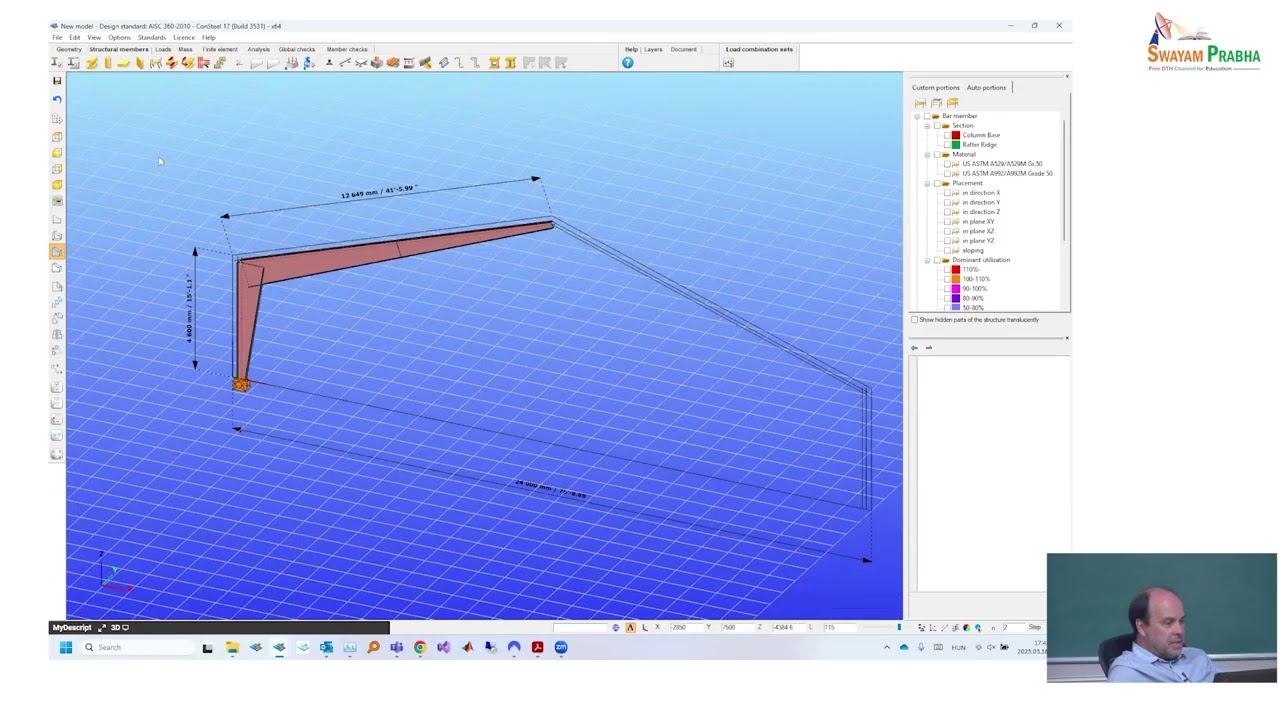This screenshot has height=720, width=1280.
Task: Select the Custom portions tab
Action: 935,88
